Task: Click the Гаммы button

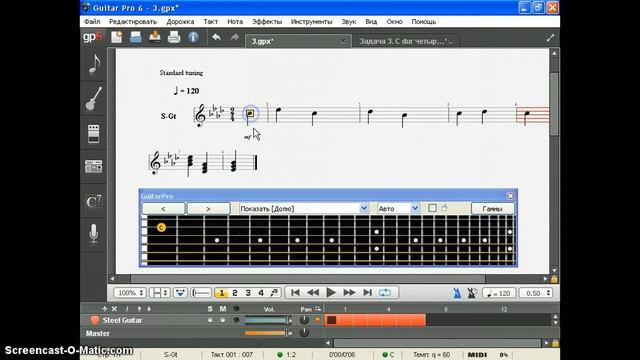Action: [492, 209]
